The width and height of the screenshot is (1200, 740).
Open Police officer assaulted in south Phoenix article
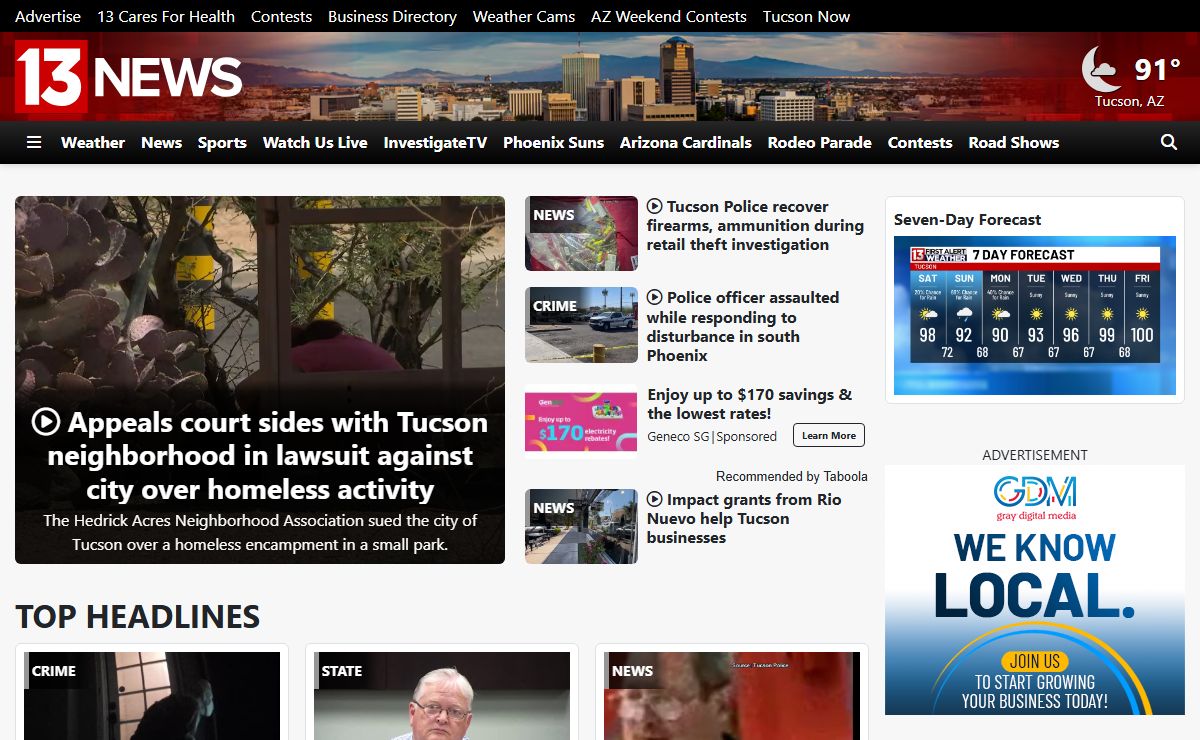743,326
